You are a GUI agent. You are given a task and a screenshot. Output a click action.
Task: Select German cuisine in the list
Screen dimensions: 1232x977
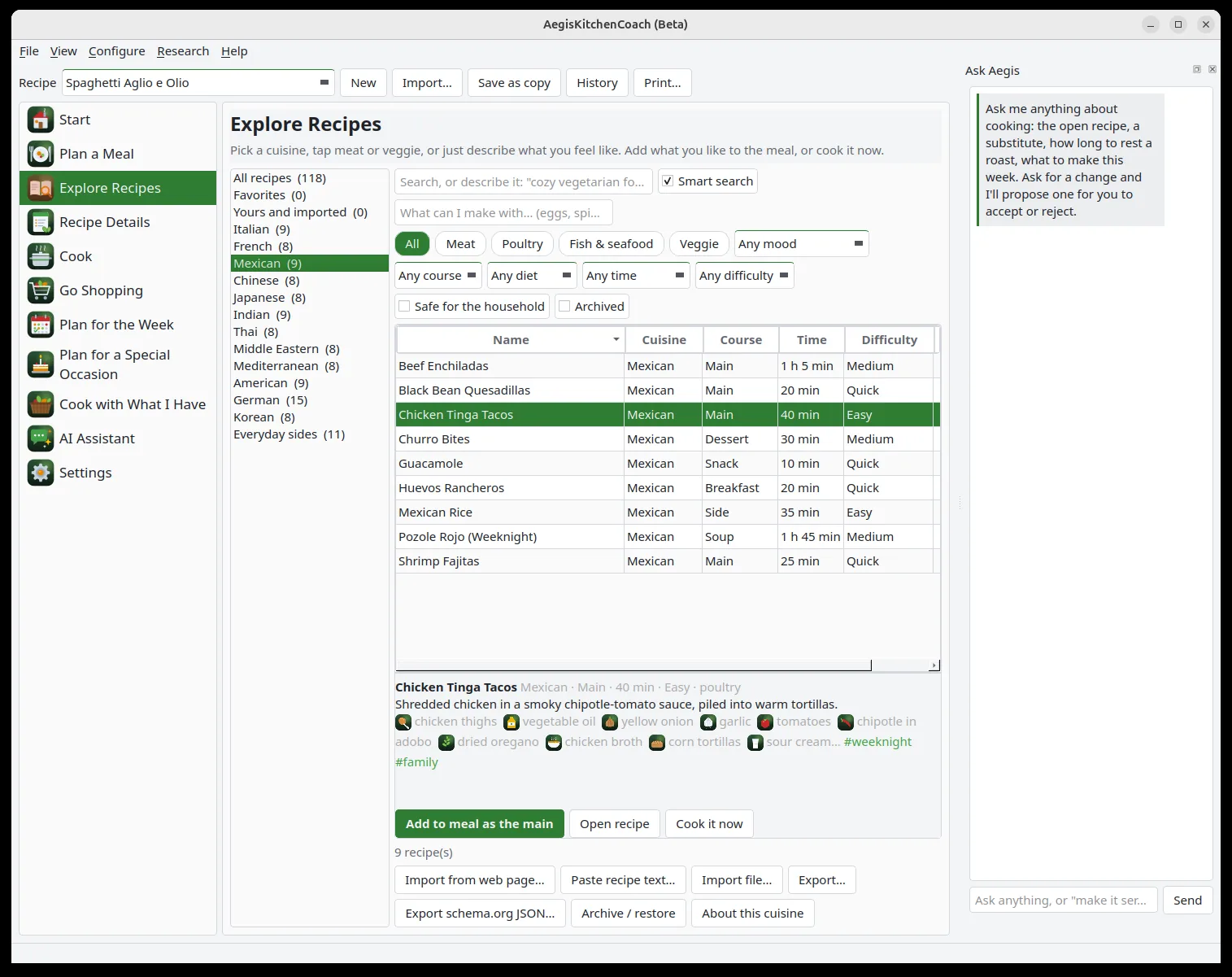point(310,400)
